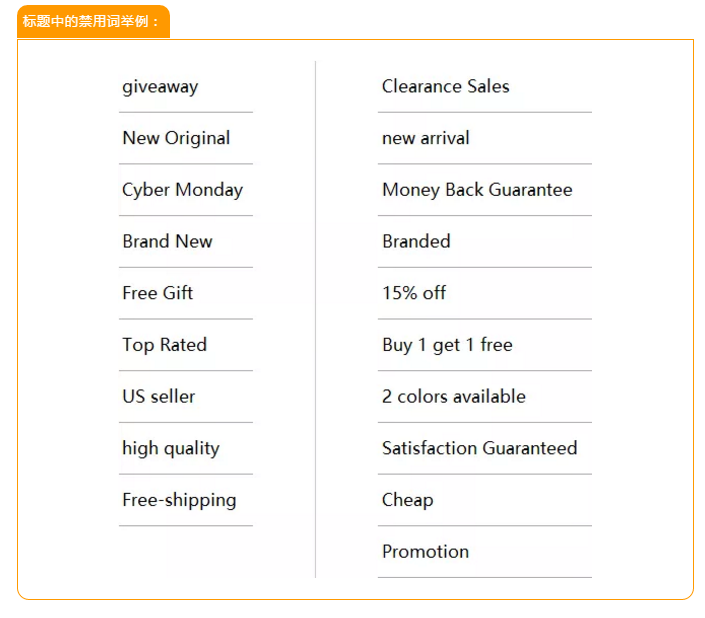Select 'Cyber Monday' in left column
The width and height of the screenshot is (705, 618).
pos(183,190)
